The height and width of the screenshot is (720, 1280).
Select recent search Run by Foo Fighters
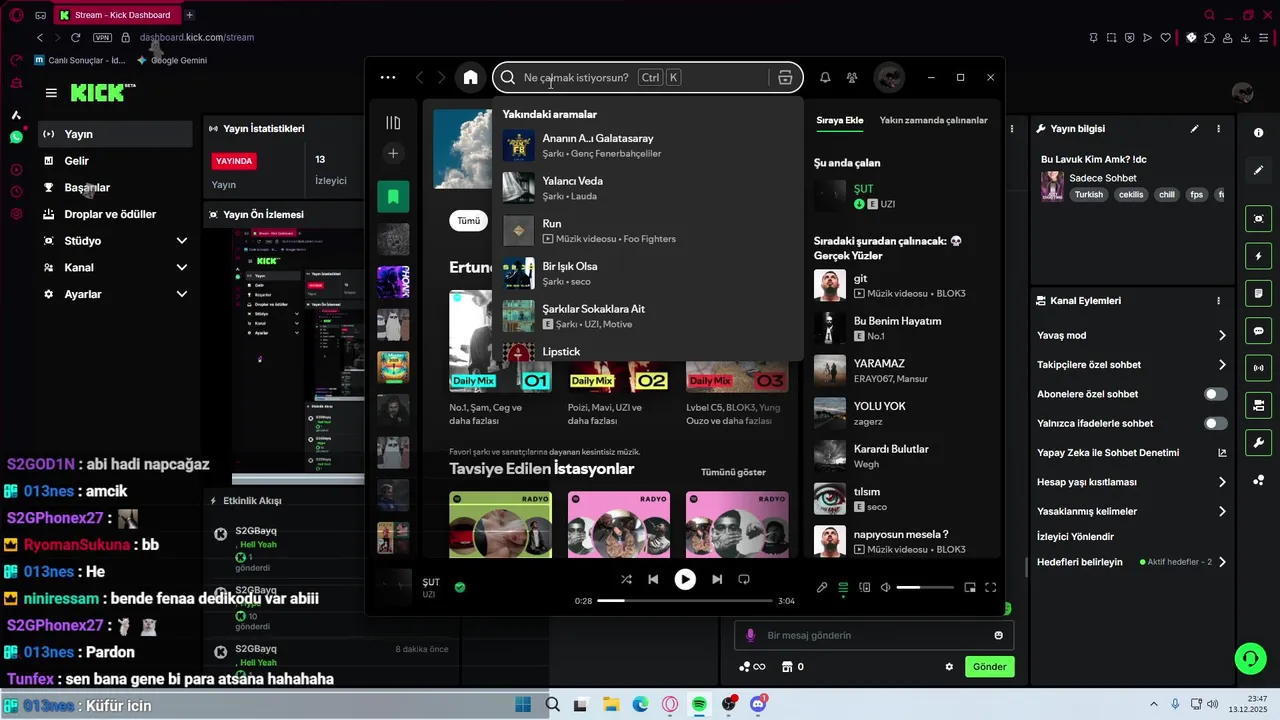tap(648, 231)
